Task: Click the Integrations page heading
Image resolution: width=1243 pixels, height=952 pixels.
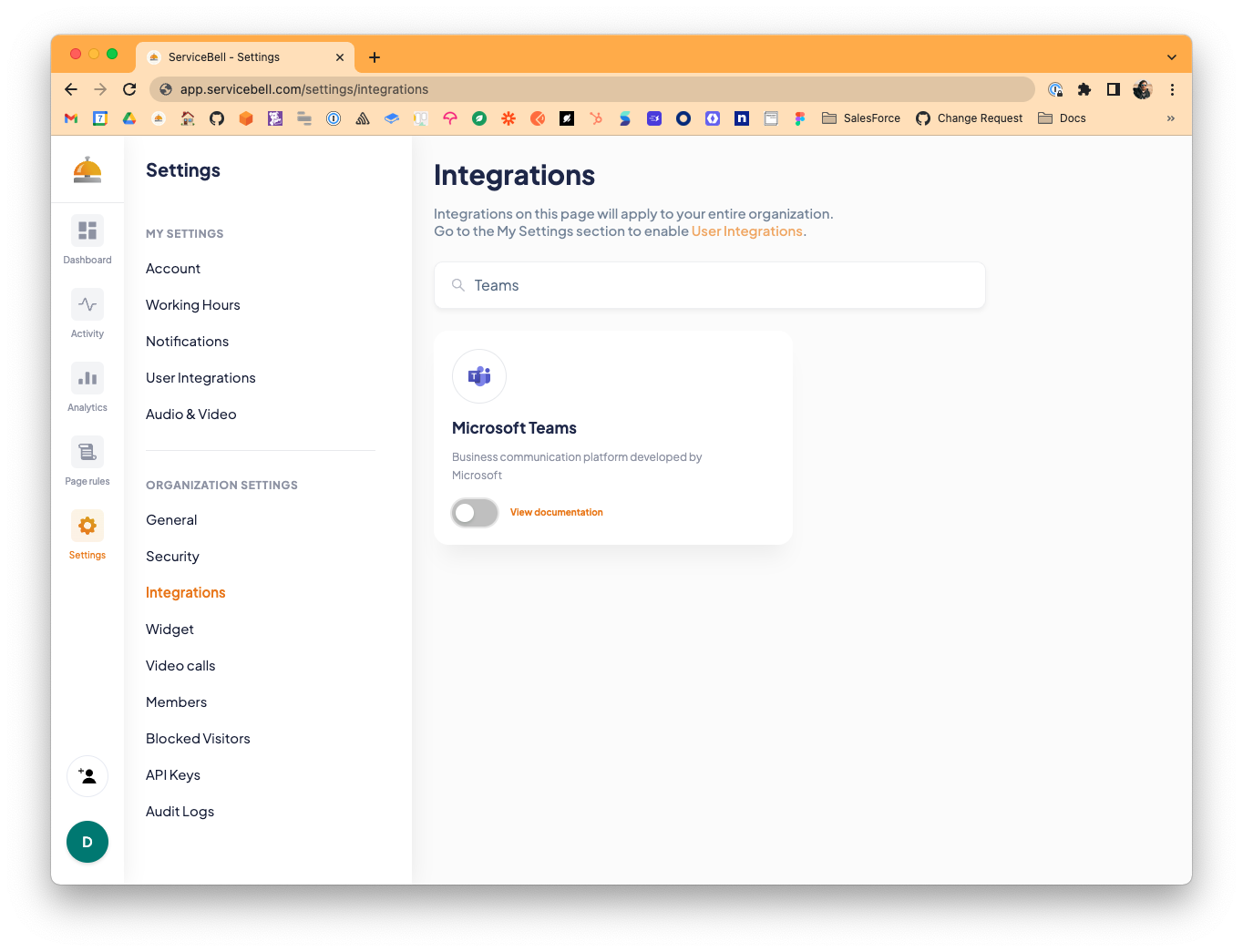Action: click(x=514, y=175)
